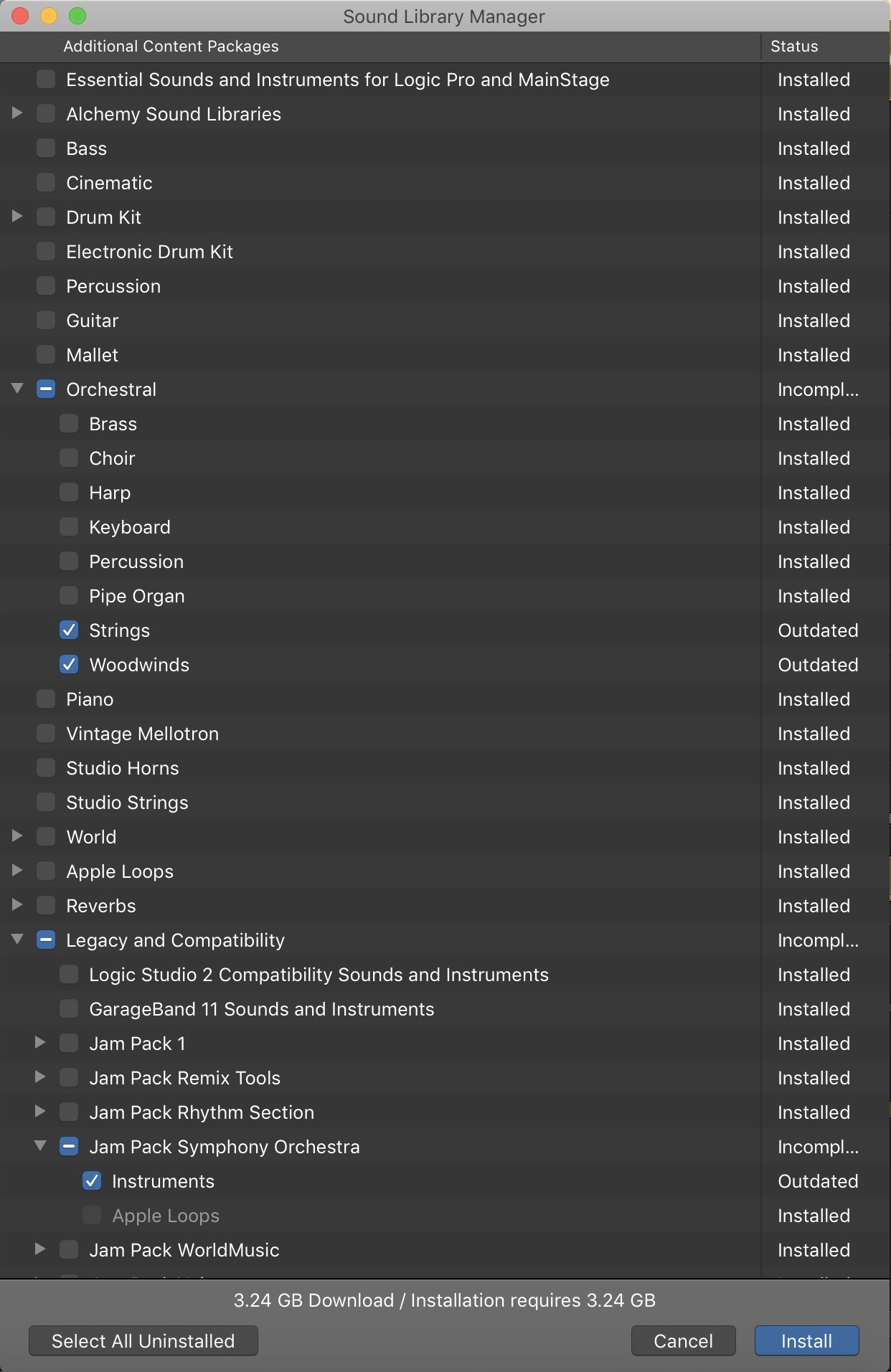Click the download size summary text
The height and width of the screenshot is (1372, 891).
point(445,1300)
